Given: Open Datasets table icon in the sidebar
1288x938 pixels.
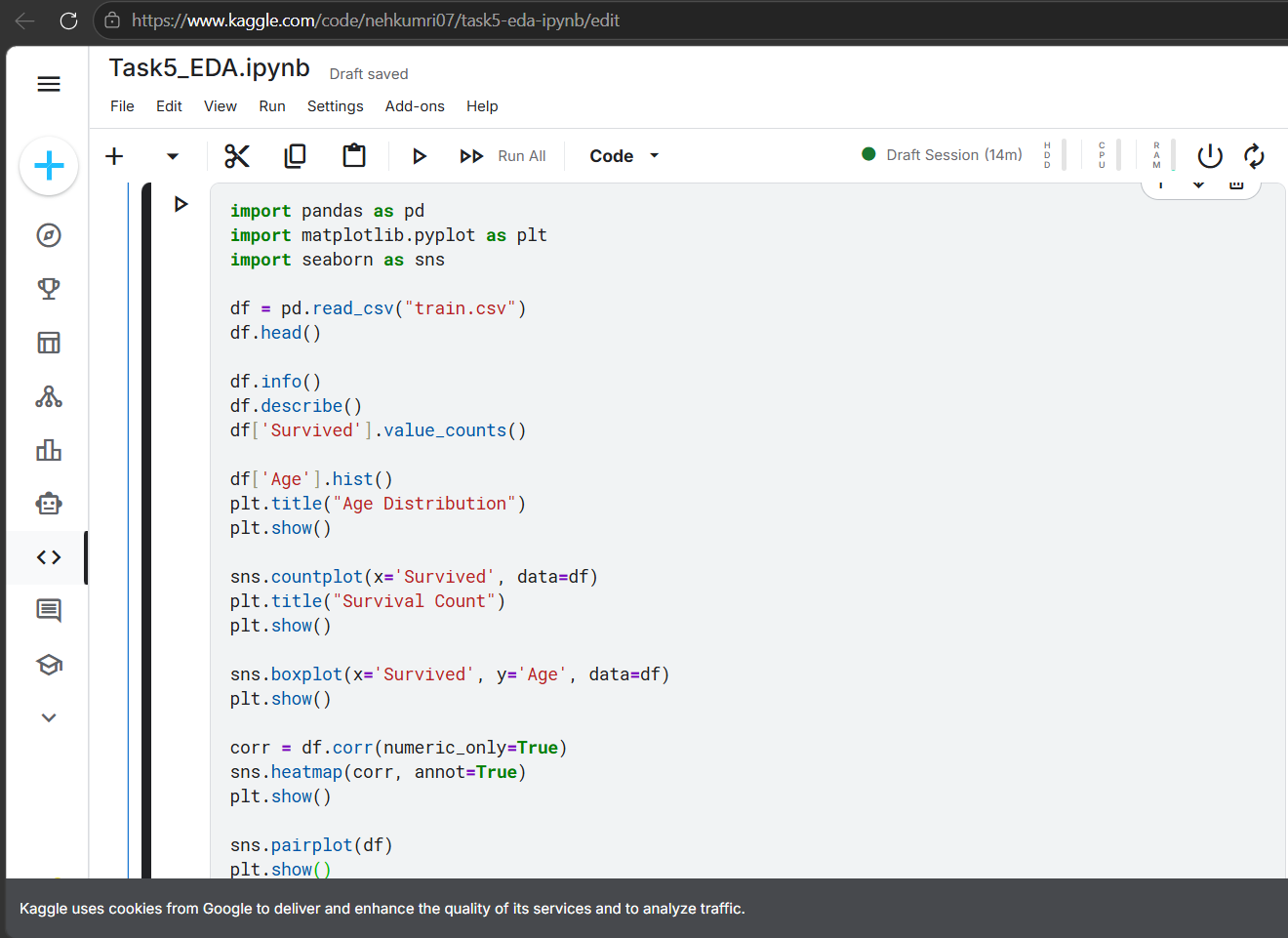Looking at the screenshot, I should pos(49,343).
